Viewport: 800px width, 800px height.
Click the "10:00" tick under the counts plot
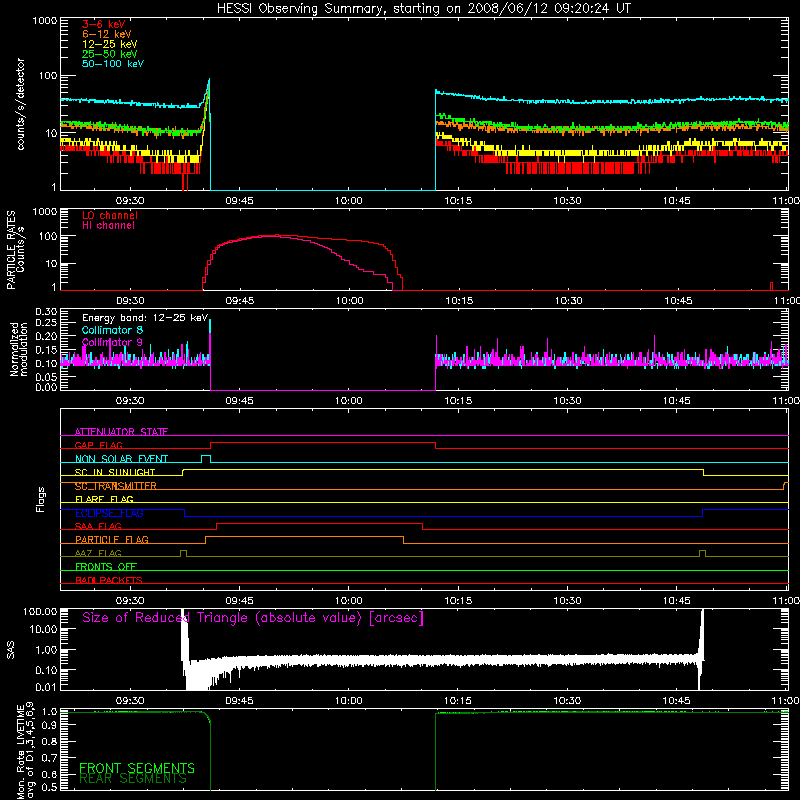click(348, 201)
